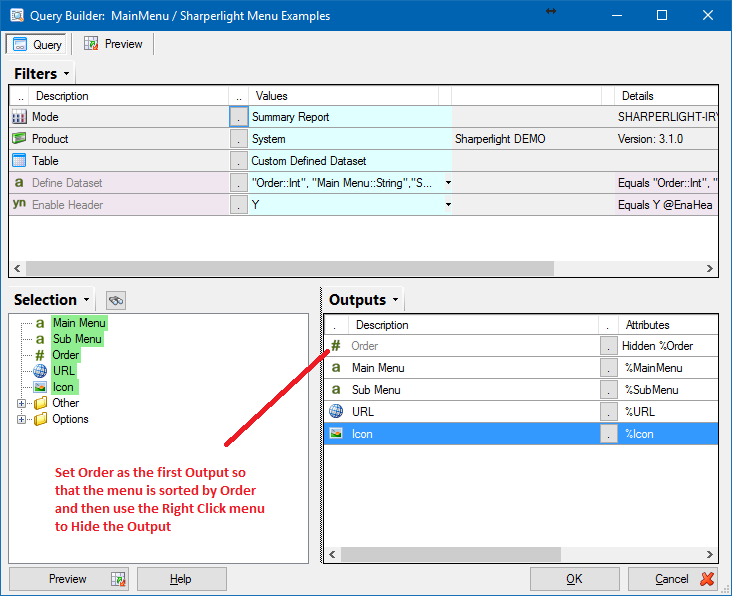Click the Options folder icon
Screen dimensions: 732x596
coord(41,419)
